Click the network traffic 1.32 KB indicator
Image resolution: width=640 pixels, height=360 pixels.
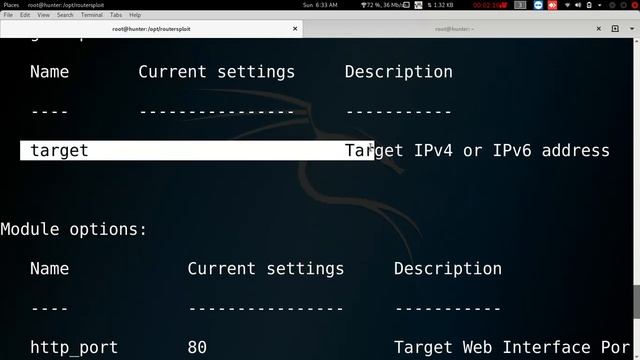(x=440, y=5)
